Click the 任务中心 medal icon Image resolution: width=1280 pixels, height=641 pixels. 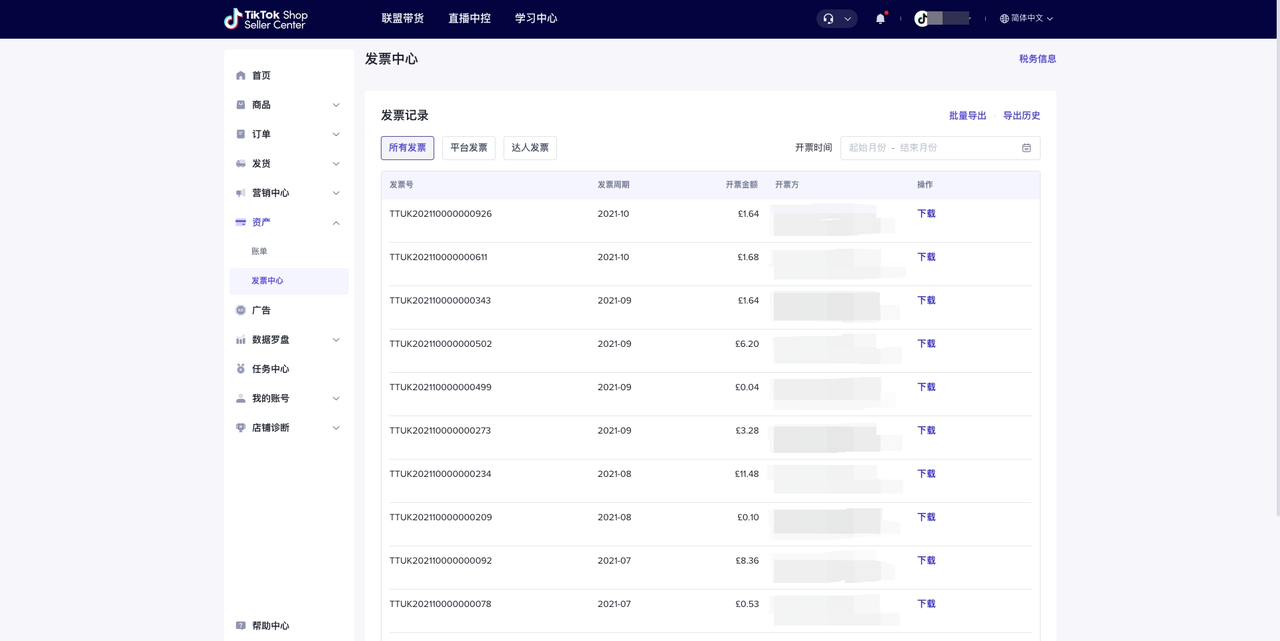[x=241, y=369]
